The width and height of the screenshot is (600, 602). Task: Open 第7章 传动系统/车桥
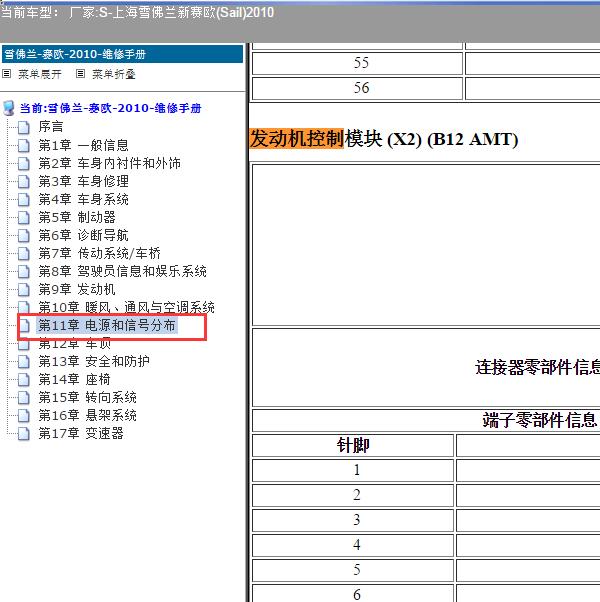(x=99, y=253)
